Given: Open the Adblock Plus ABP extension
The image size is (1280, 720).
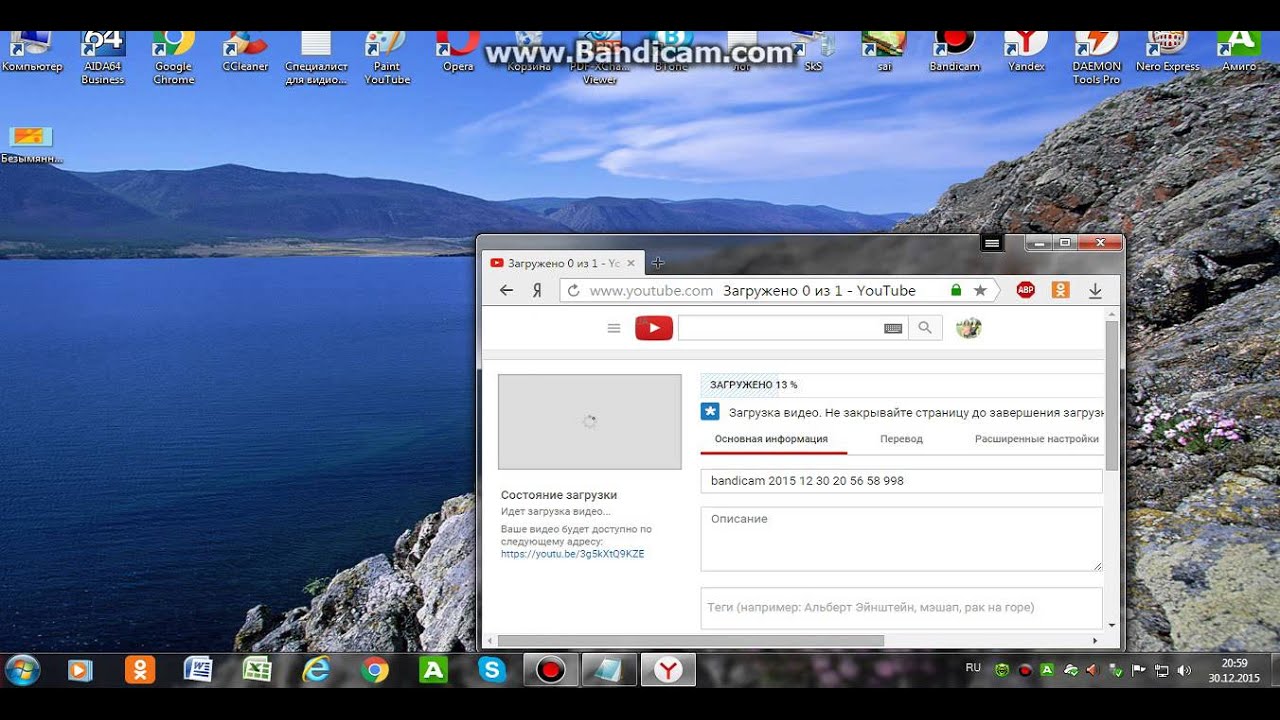Looking at the screenshot, I should (1026, 290).
